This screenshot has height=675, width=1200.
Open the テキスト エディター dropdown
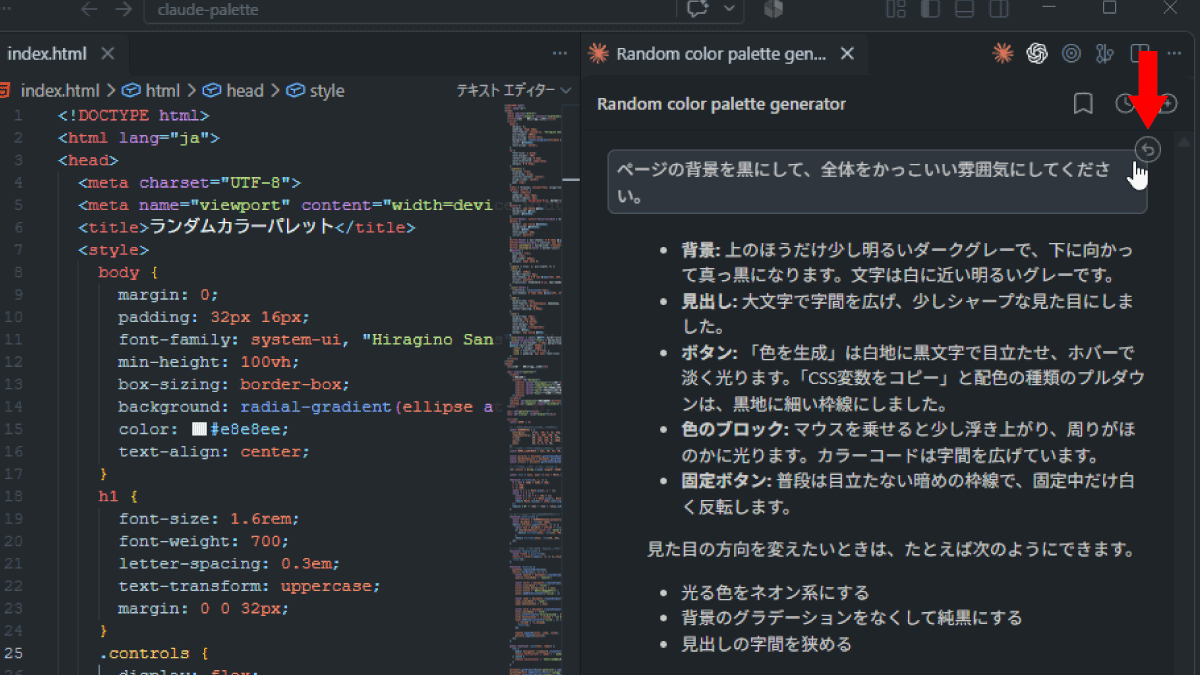514,90
